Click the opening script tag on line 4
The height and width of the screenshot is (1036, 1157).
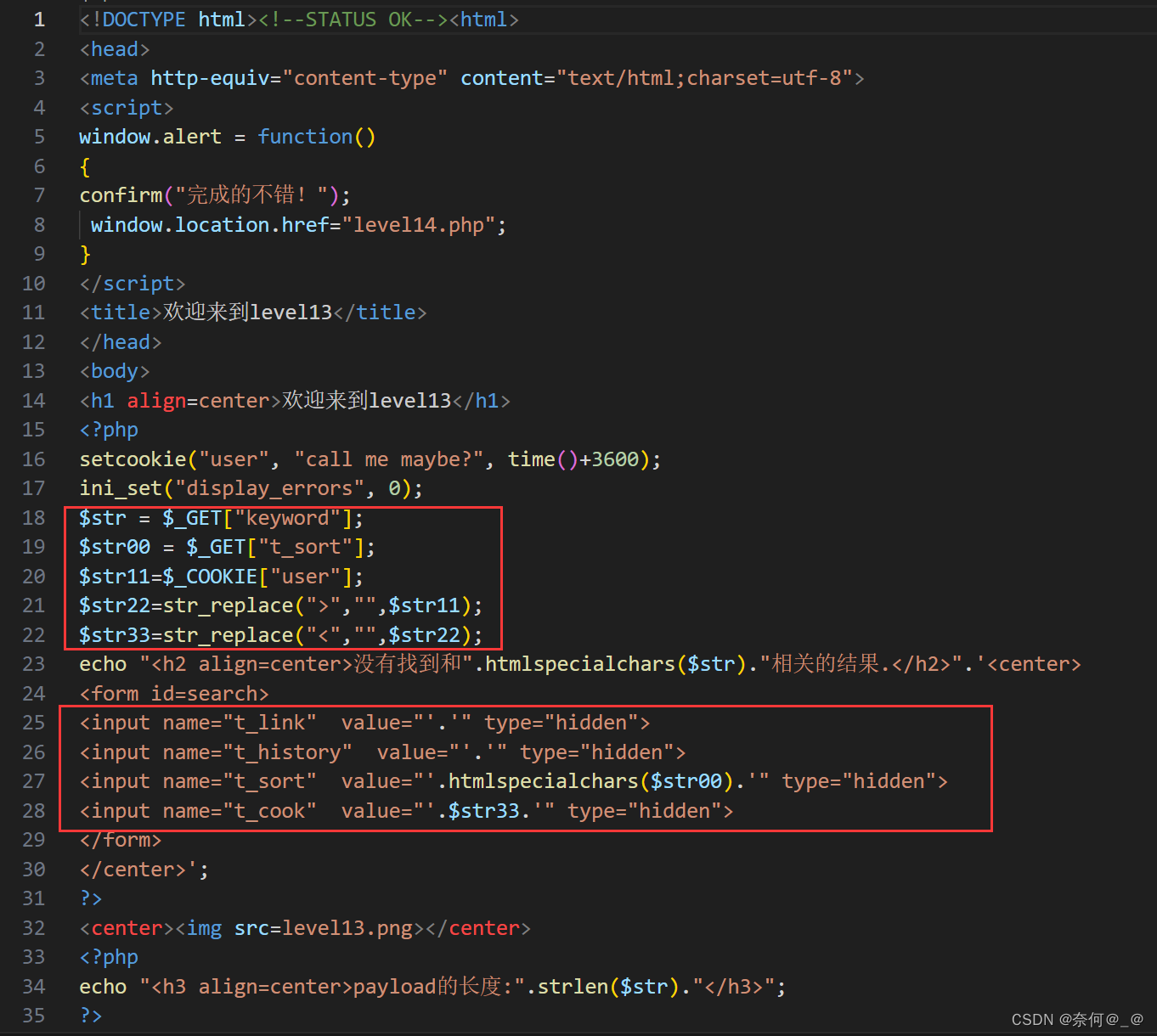(x=127, y=108)
